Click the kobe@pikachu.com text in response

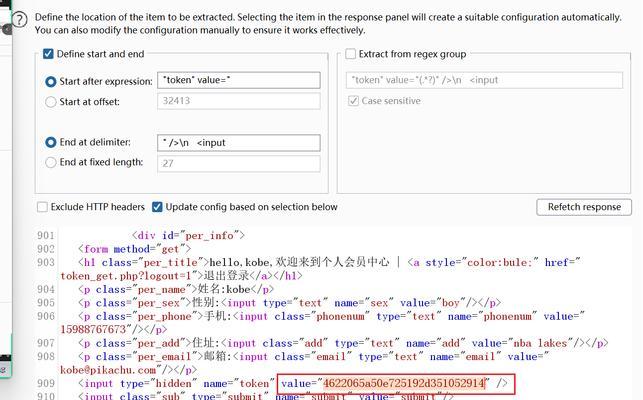pyautogui.click(x=108, y=370)
